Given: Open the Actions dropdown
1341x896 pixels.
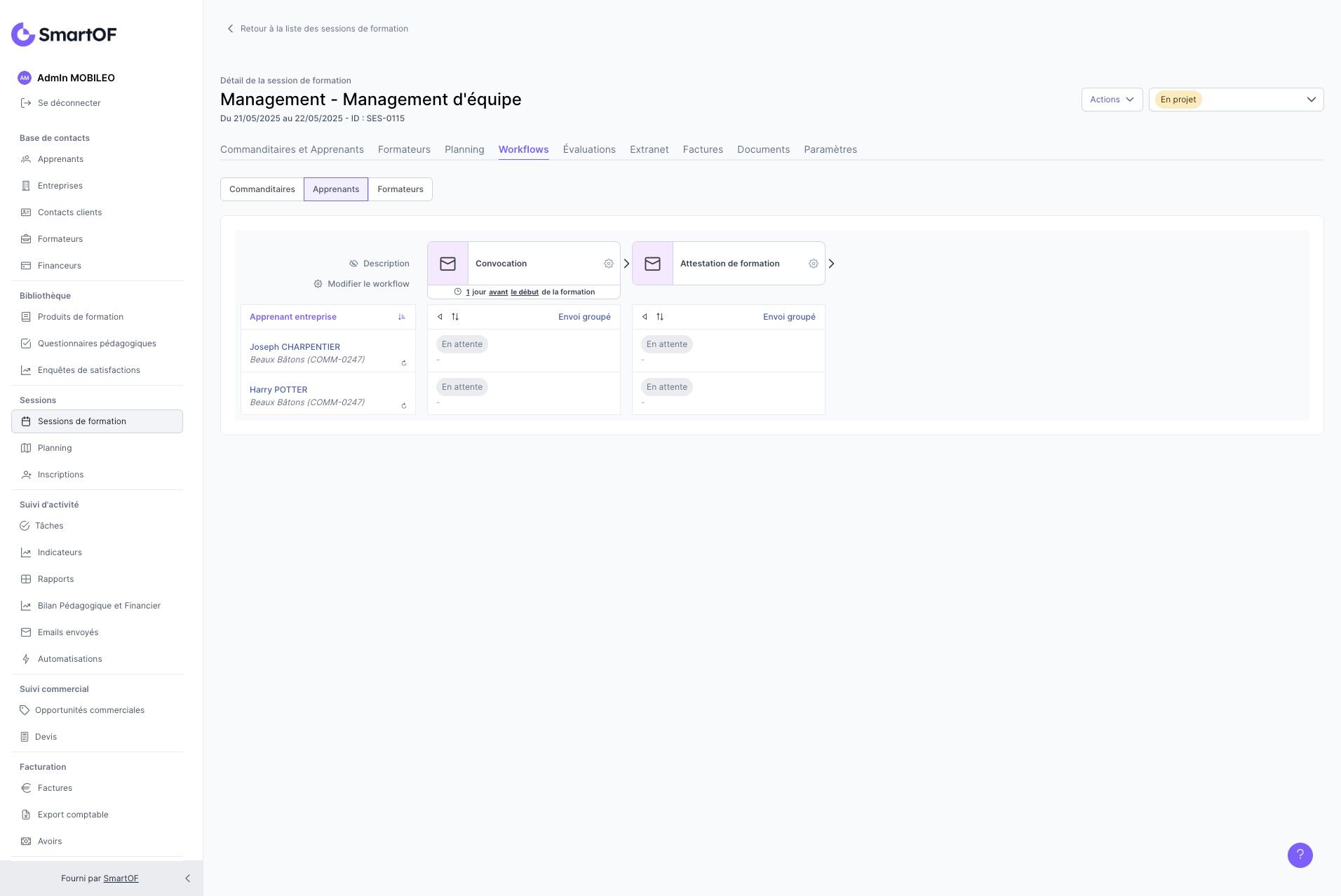Looking at the screenshot, I should click(1112, 100).
